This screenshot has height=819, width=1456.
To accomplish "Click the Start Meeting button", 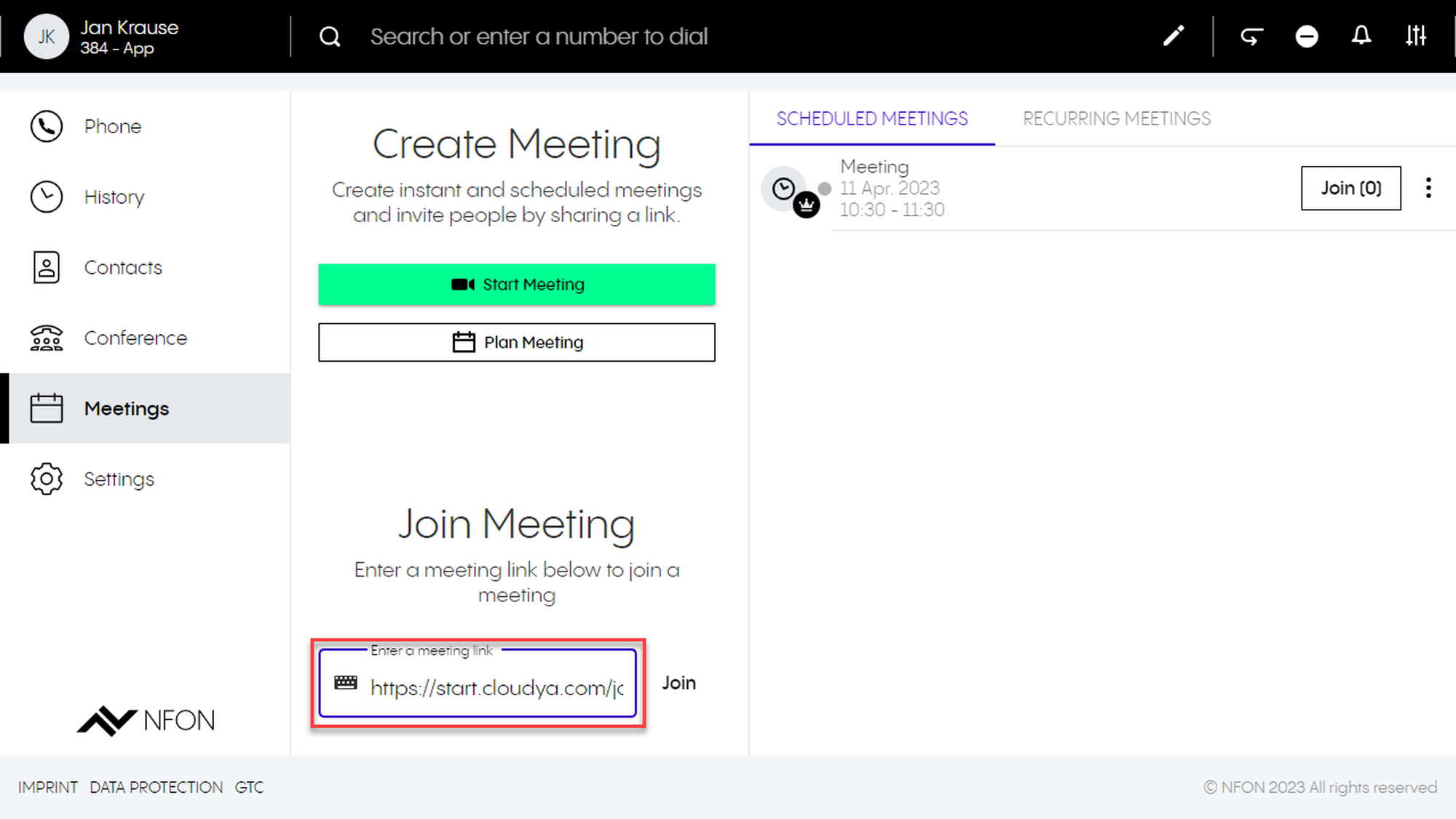I will click(516, 284).
